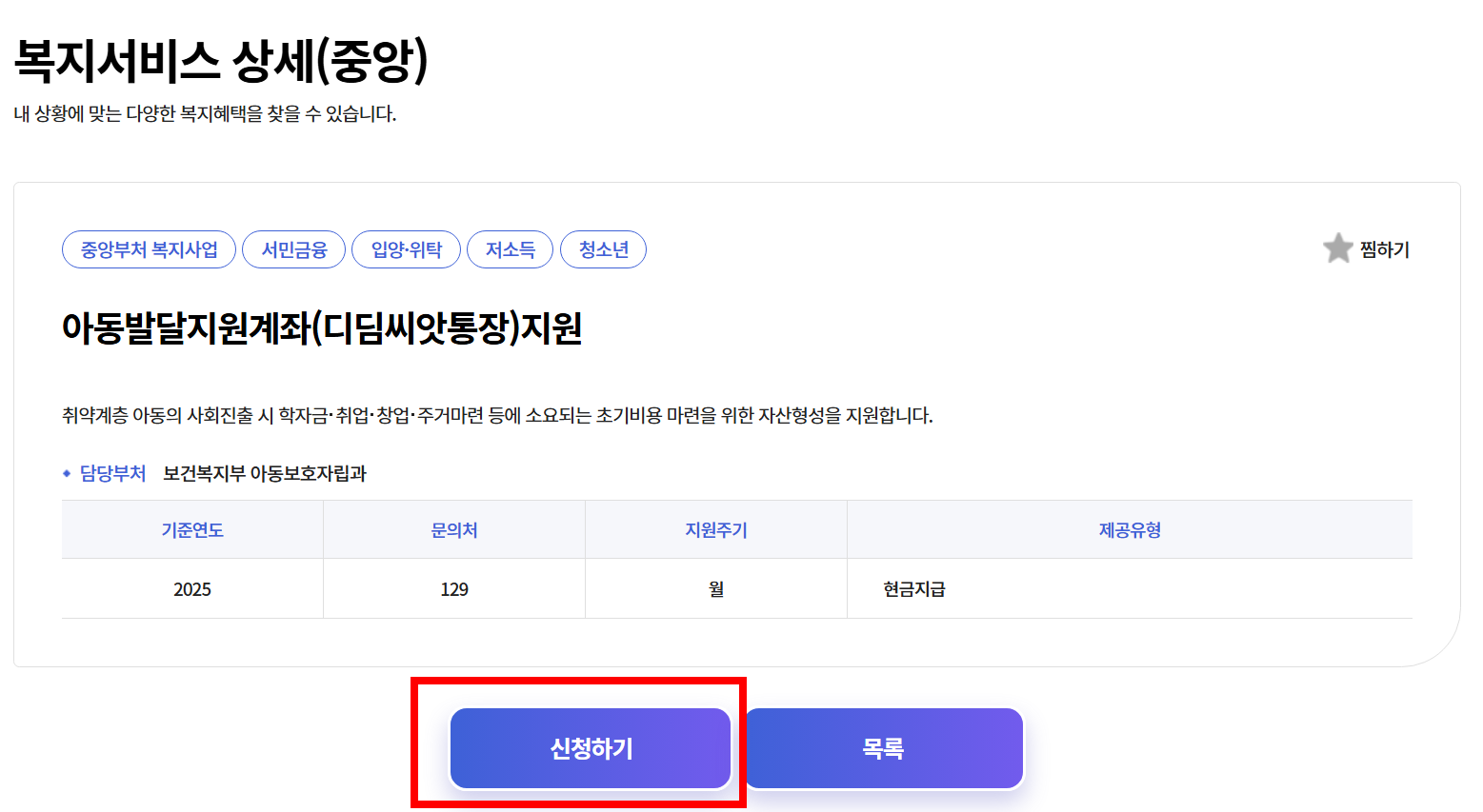This screenshot has width=1483, height=812.
Task: Click the 청소년 category badge
Action: tap(603, 248)
